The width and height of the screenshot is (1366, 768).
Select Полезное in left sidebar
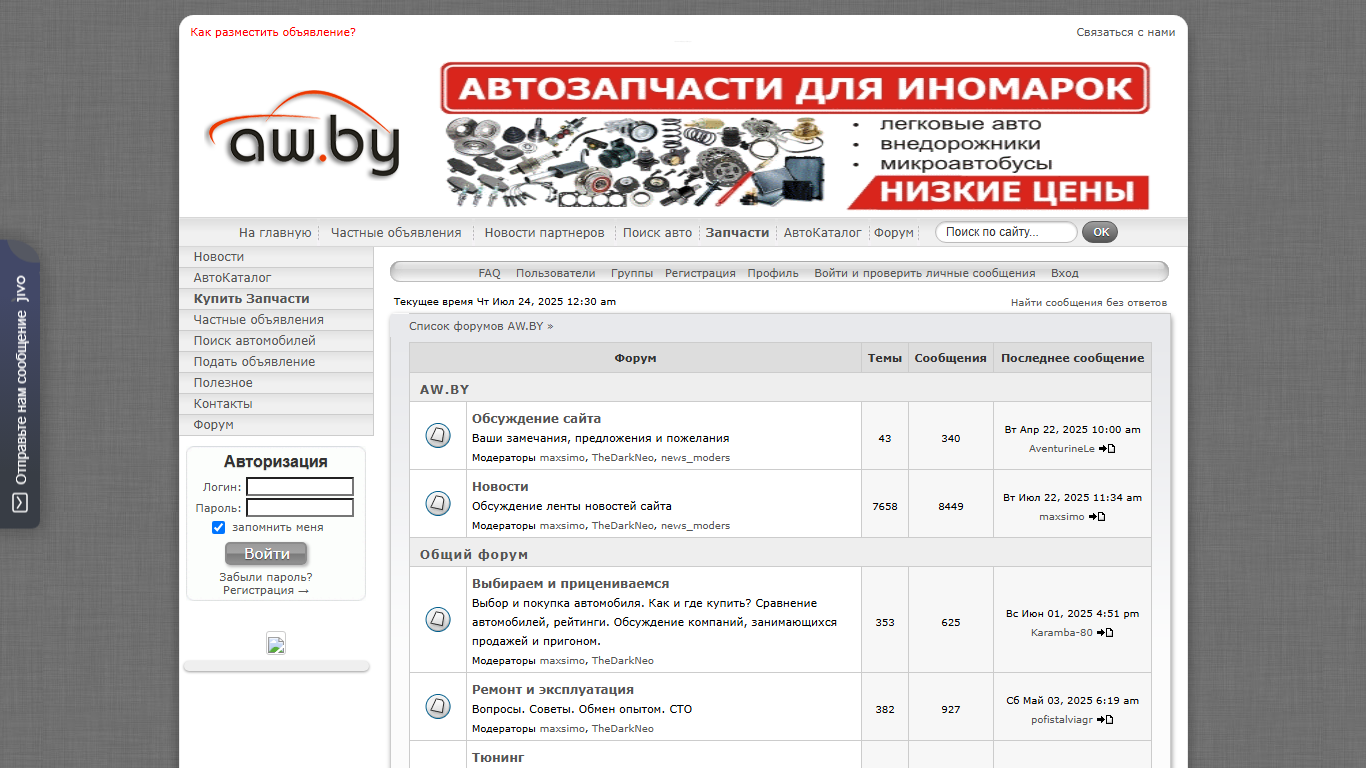click(276, 383)
